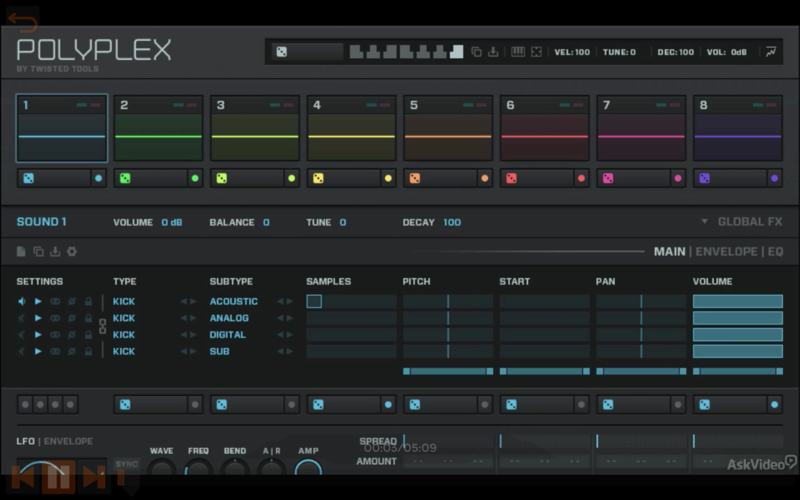Click the copy icon in top toolbar

coord(476,52)
